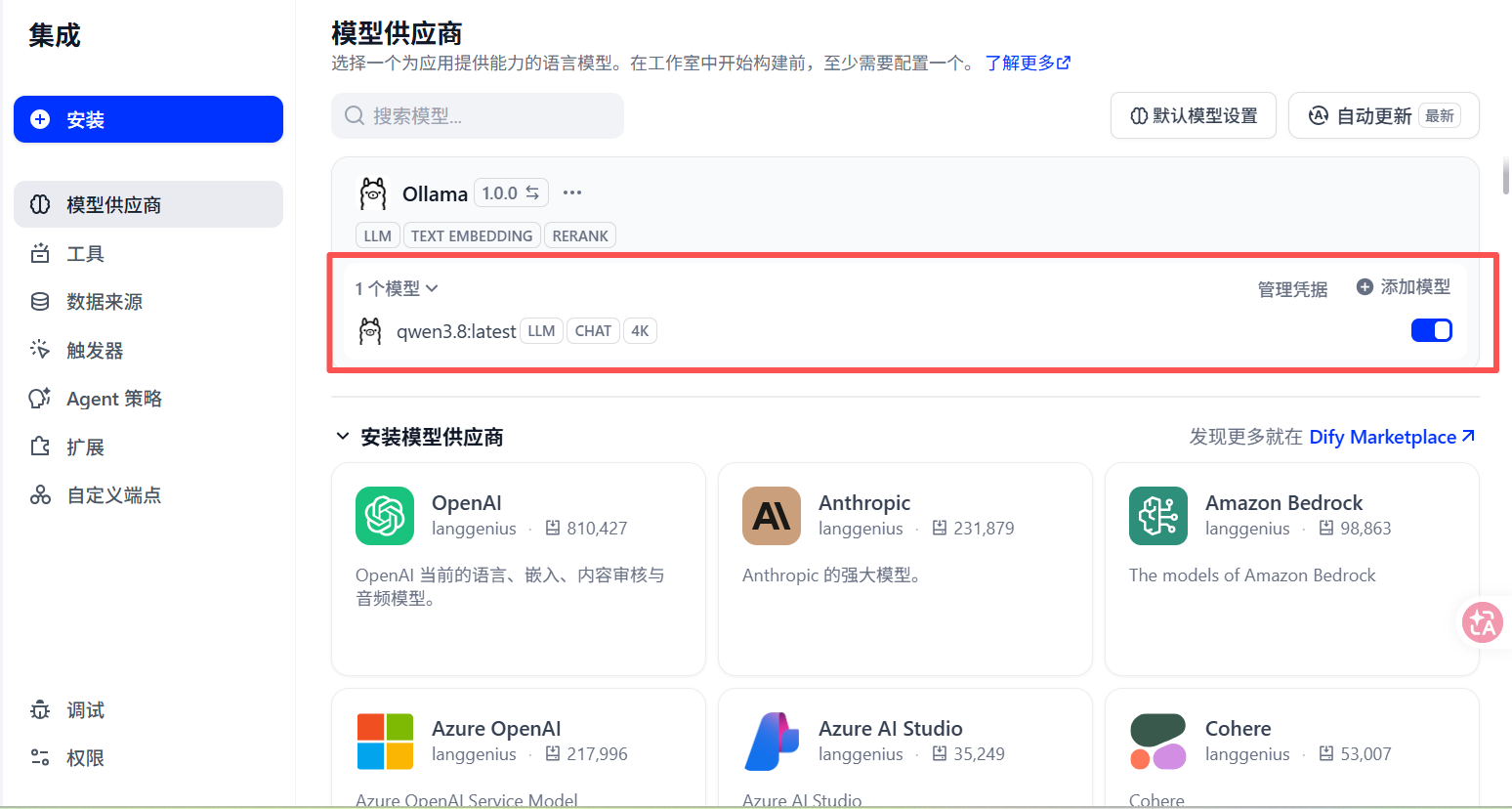
Task: Click the Azure AI Studio provider name
Action: click(891, 728)
